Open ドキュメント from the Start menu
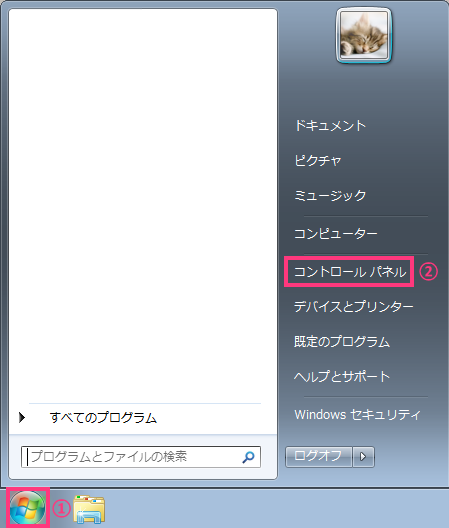 [x=330, y=126]
